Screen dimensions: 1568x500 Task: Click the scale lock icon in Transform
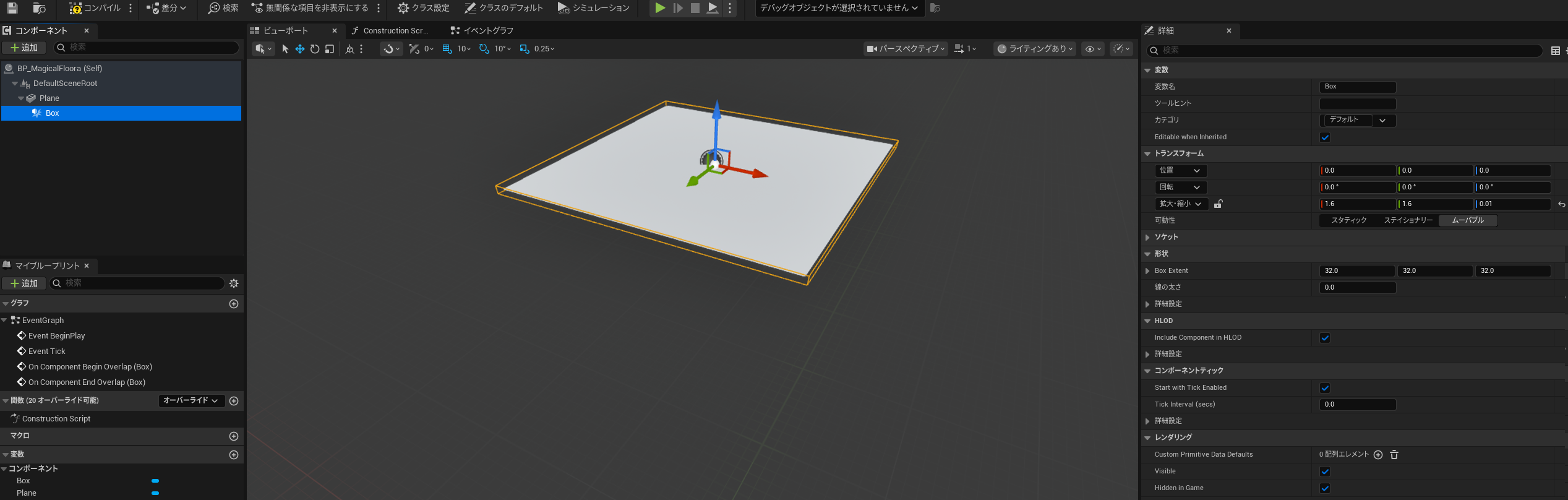click(1218, 204)
